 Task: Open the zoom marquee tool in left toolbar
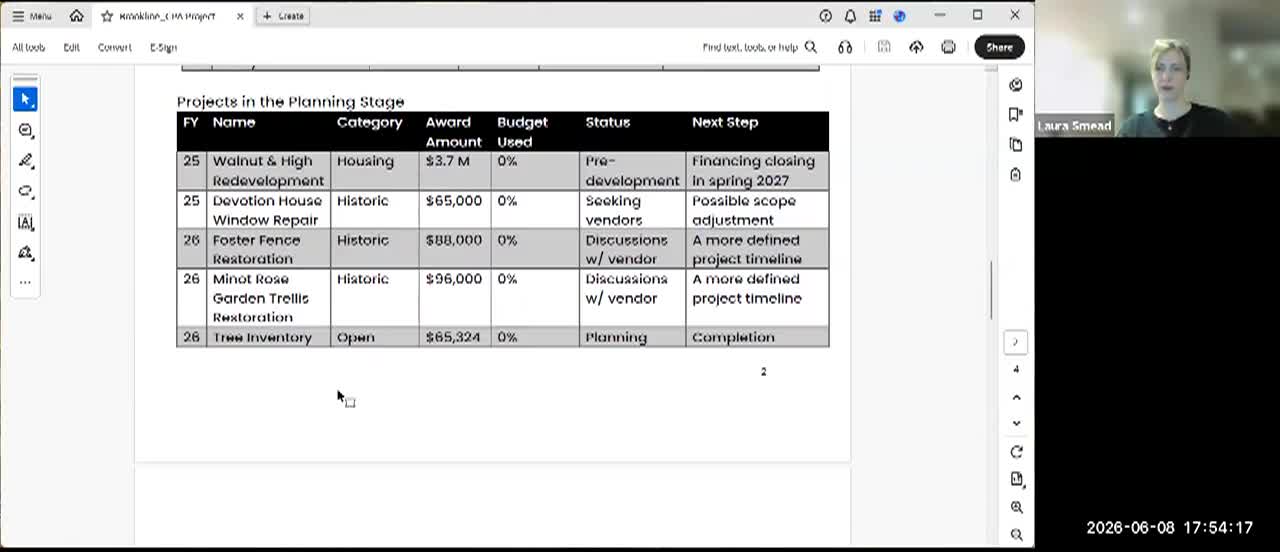26,131
